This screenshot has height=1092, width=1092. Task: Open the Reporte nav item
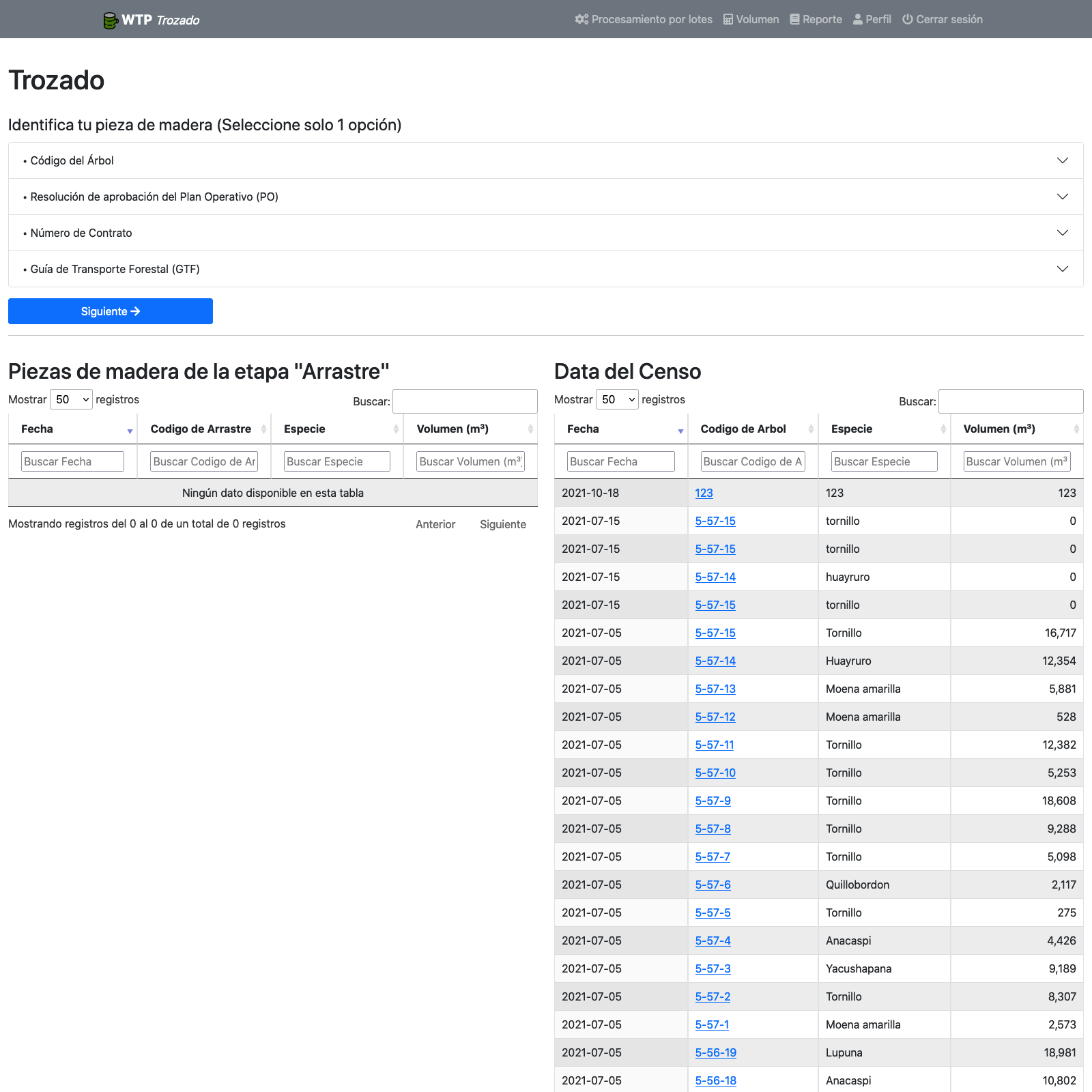(x=816, y=19)
